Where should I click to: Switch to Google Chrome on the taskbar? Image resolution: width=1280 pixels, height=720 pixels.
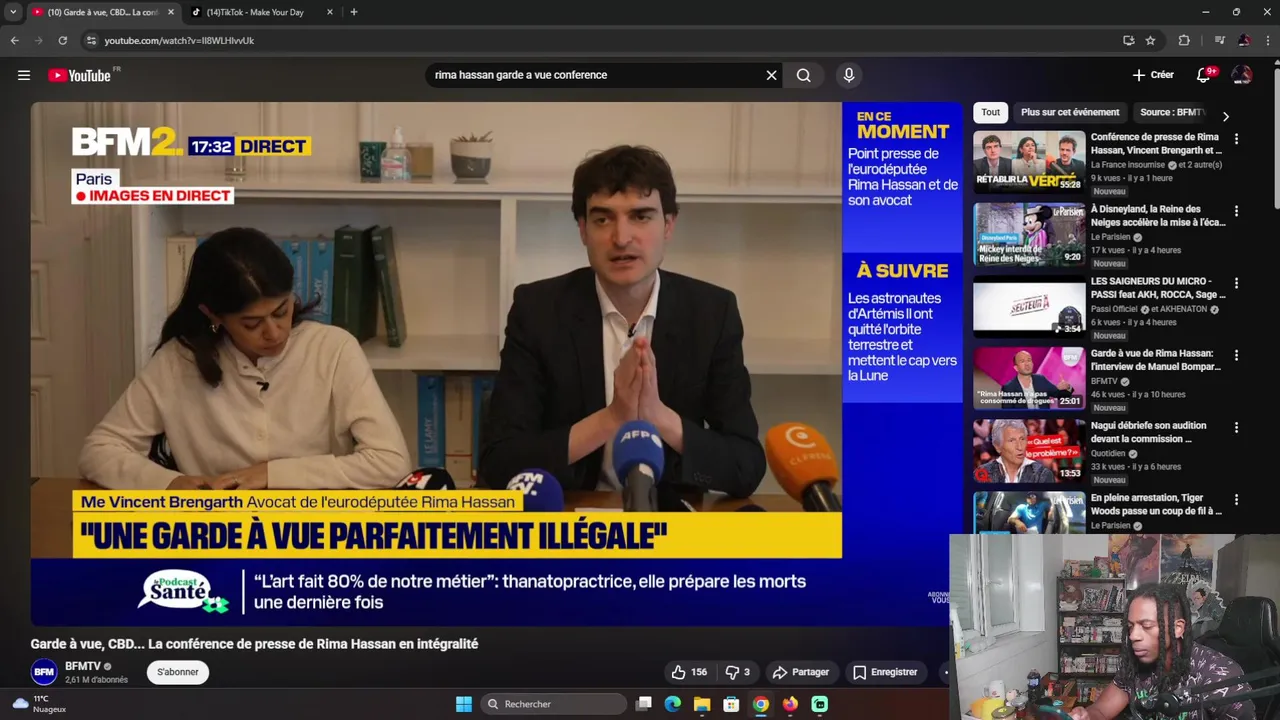(761, 704)
